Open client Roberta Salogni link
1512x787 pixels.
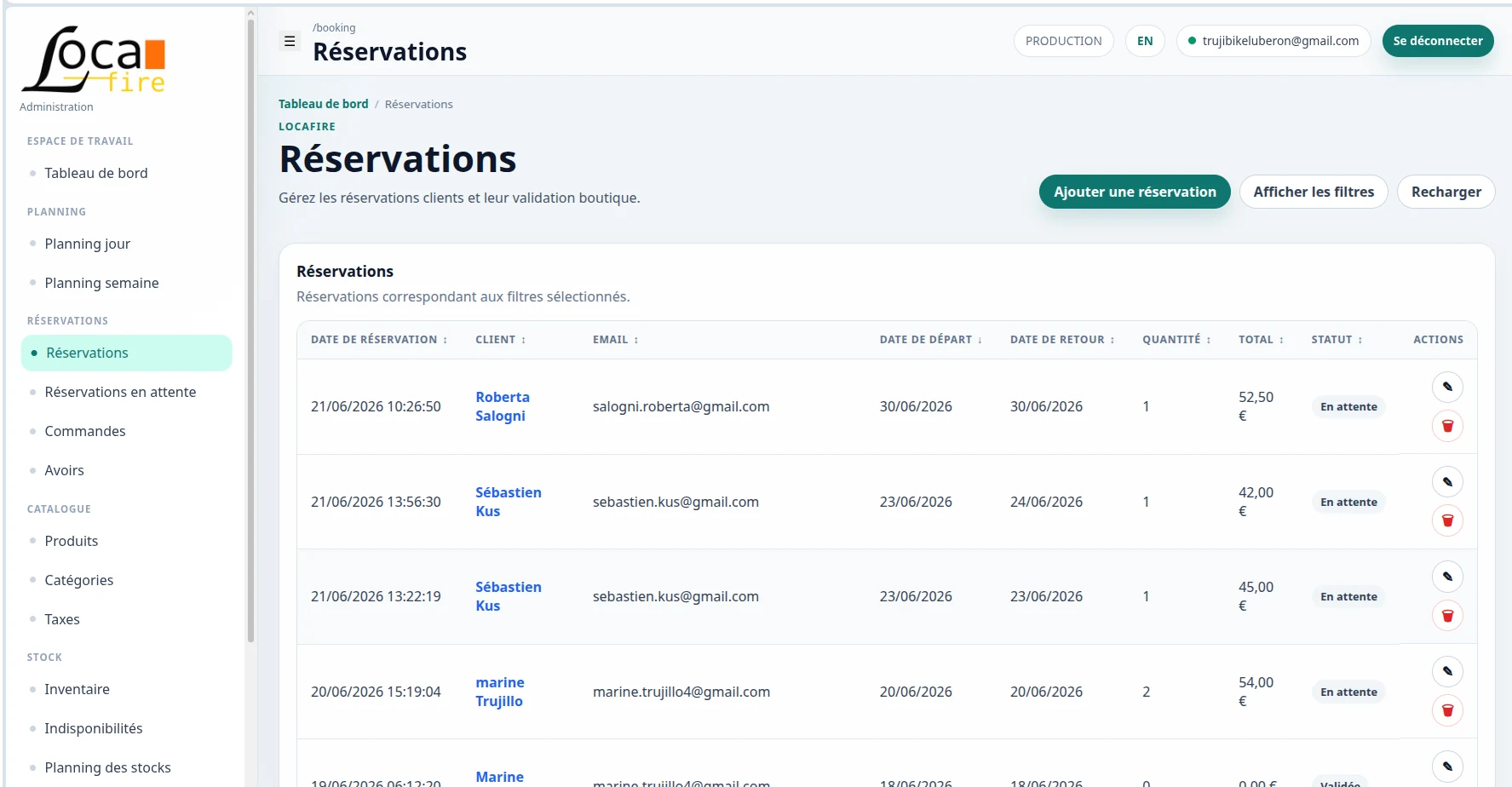(x=503, y=406)
